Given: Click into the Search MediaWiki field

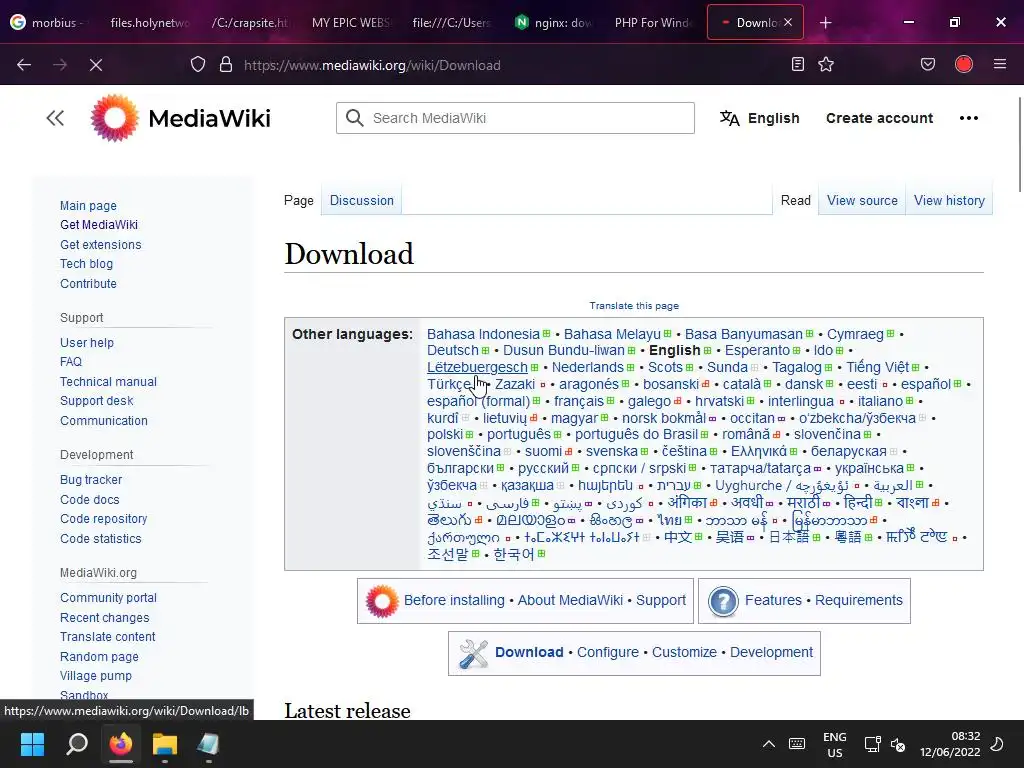Looking at the screenshot, I should [x=515, y=118].
